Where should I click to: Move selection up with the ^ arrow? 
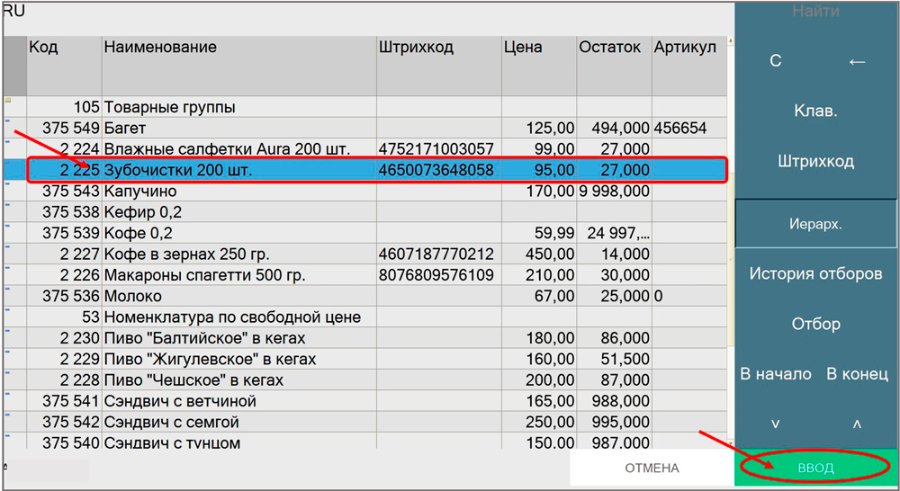coord(857,424)
